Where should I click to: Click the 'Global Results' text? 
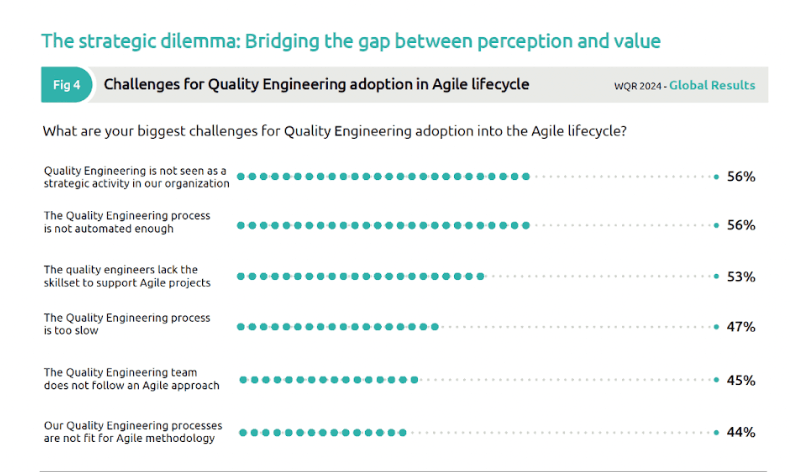[x=712, y=86]
